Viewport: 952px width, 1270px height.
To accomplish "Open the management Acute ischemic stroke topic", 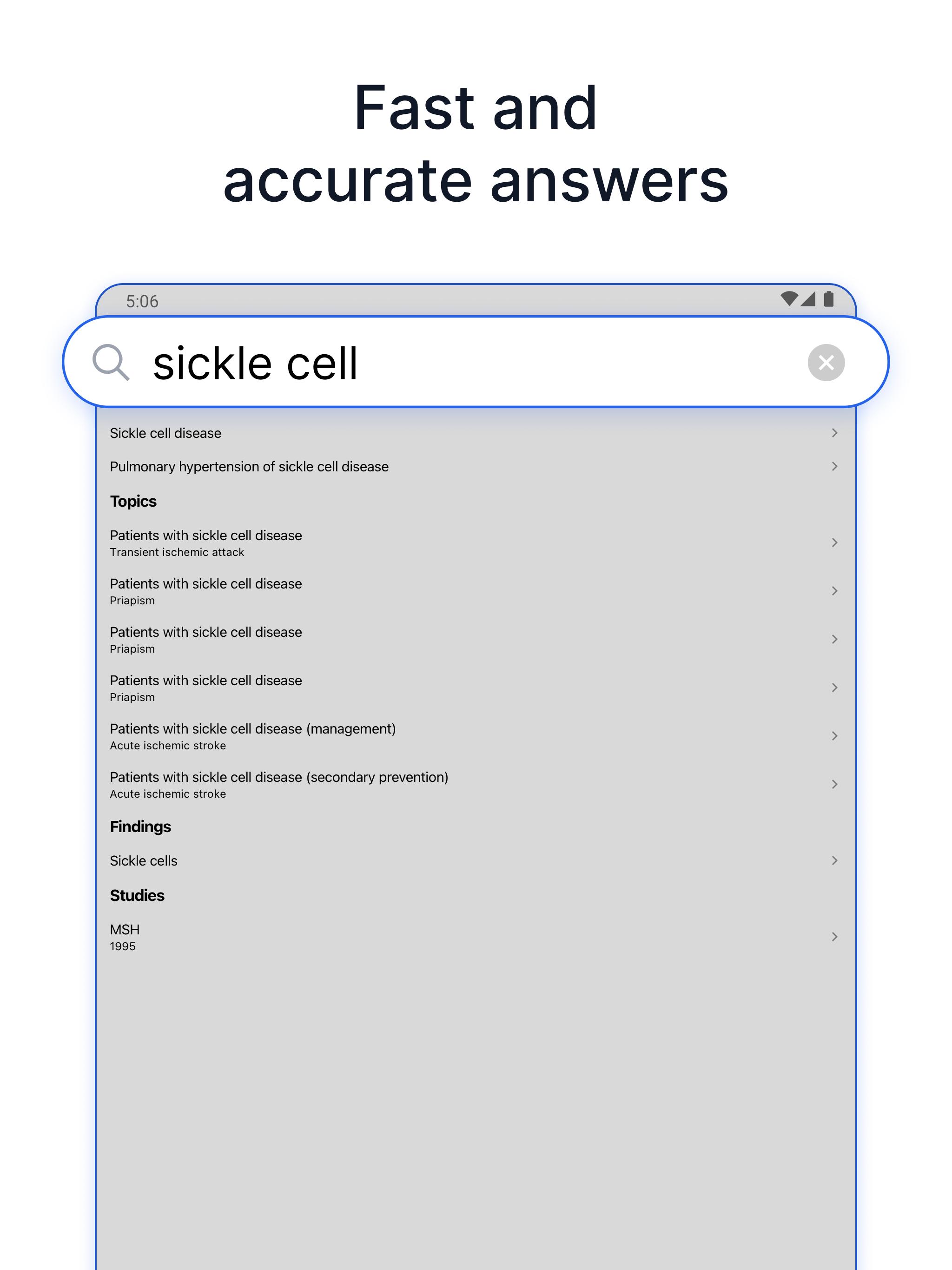I will coord(476,736).
